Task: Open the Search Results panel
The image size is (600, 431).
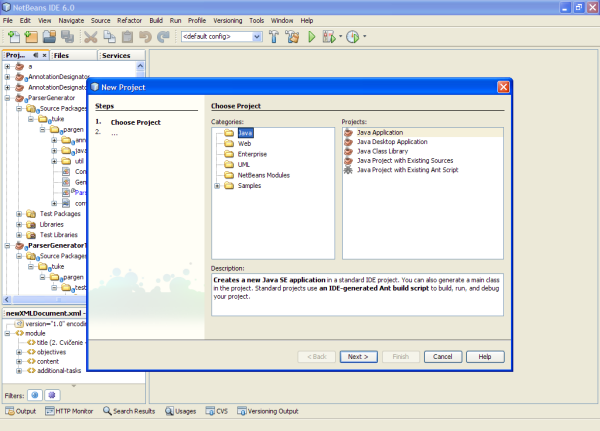Action: 134,411
